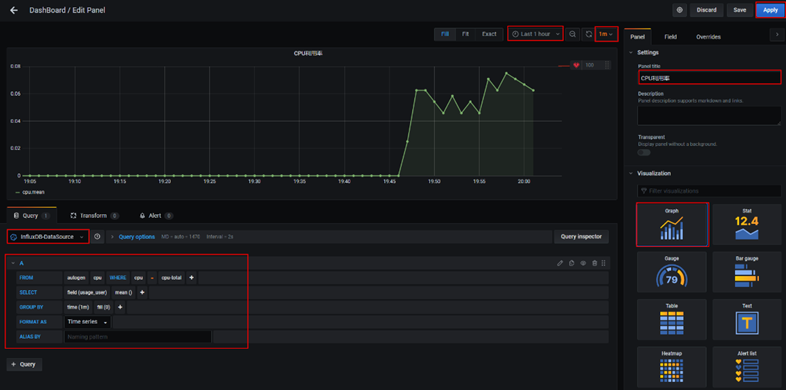The image size is (786, 390).
Task: Click the Save button
Action: 739,10
